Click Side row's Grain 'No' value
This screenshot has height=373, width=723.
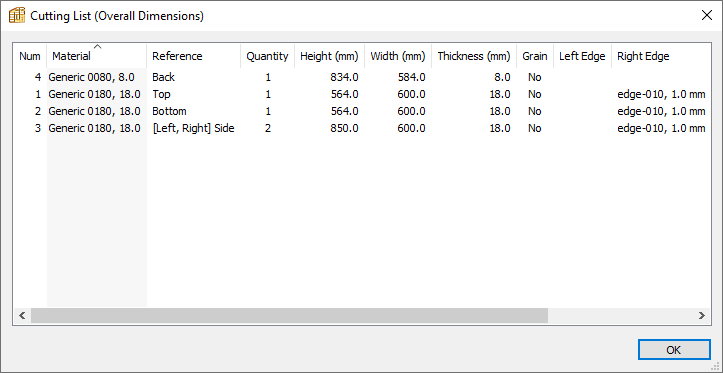[535, 129]
